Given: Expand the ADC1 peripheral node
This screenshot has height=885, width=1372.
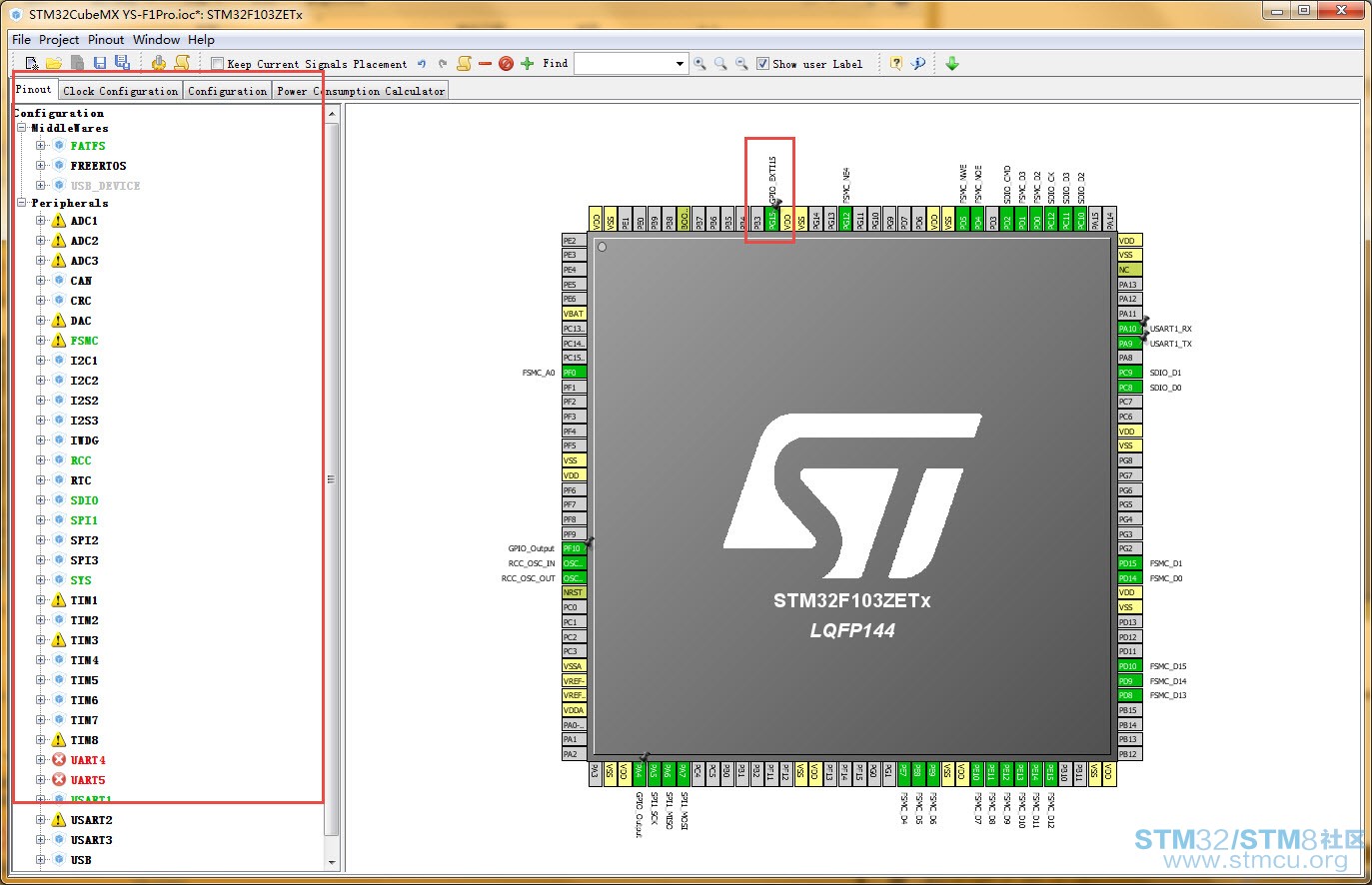Looking at the screenshot, I should 41,221.
